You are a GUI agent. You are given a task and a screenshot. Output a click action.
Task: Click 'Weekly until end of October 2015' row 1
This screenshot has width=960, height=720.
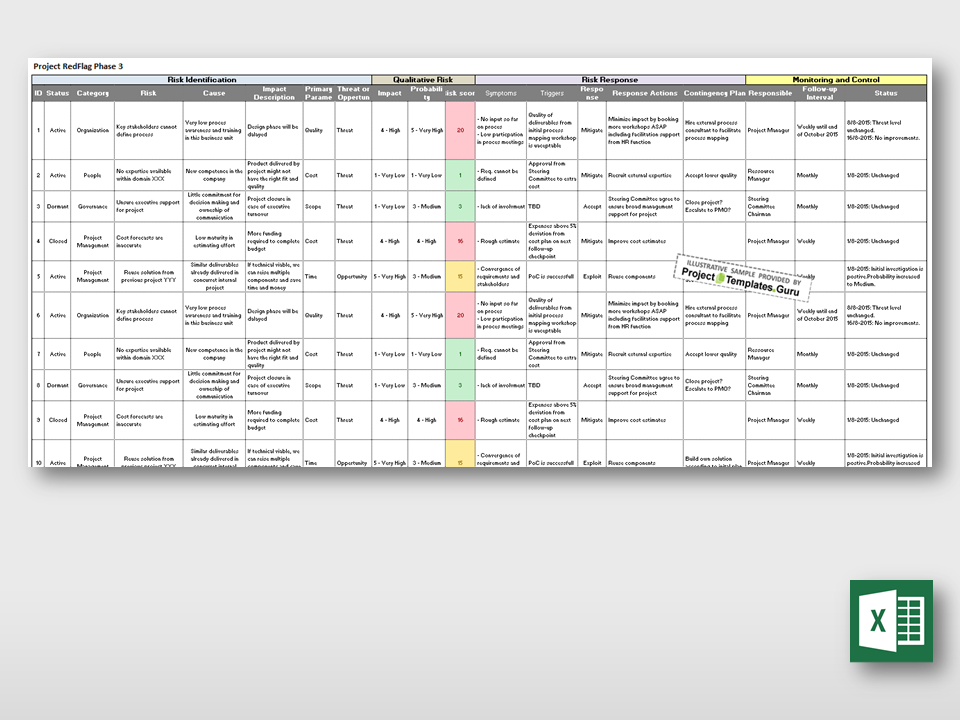(819, 130)
